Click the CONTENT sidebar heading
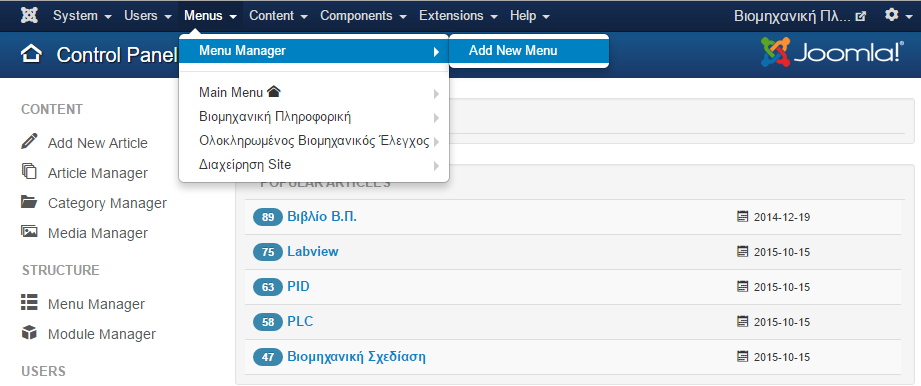Viewport: 921px width, 386px height. [x=52, y=110]
